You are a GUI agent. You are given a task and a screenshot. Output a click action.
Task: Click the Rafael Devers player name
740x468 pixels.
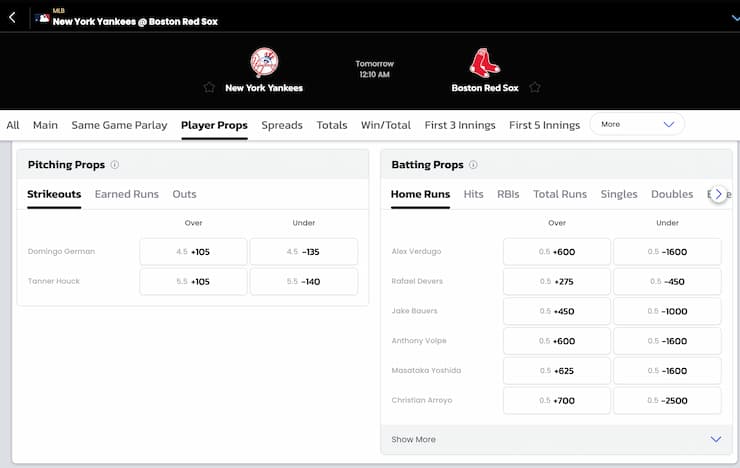pos(417,281)
